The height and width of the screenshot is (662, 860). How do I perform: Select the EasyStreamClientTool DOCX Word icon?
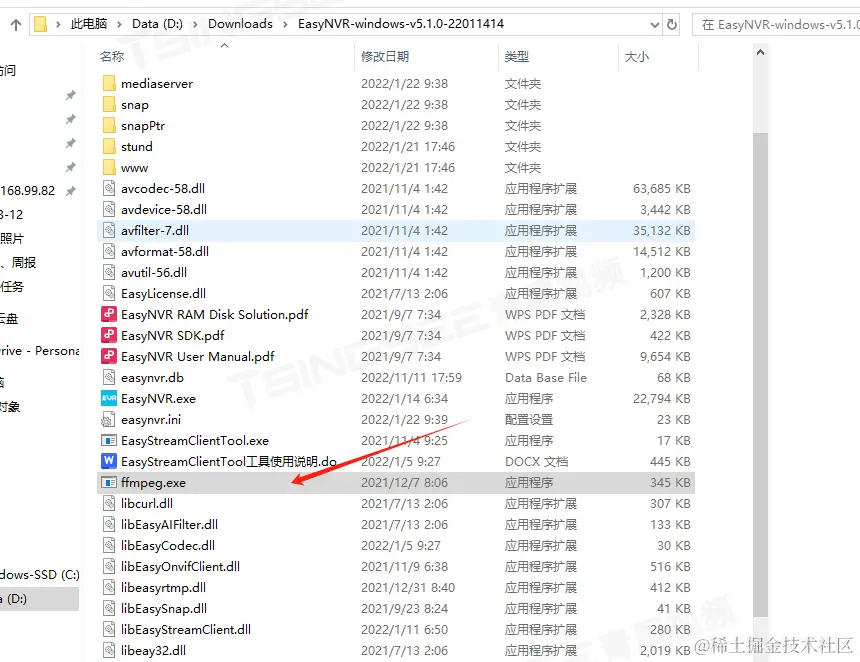(109, 461)
